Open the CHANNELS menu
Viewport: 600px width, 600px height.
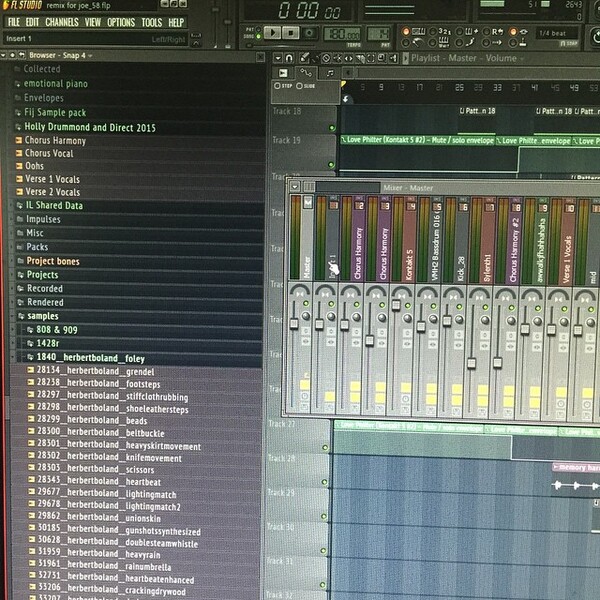(62, 22)
